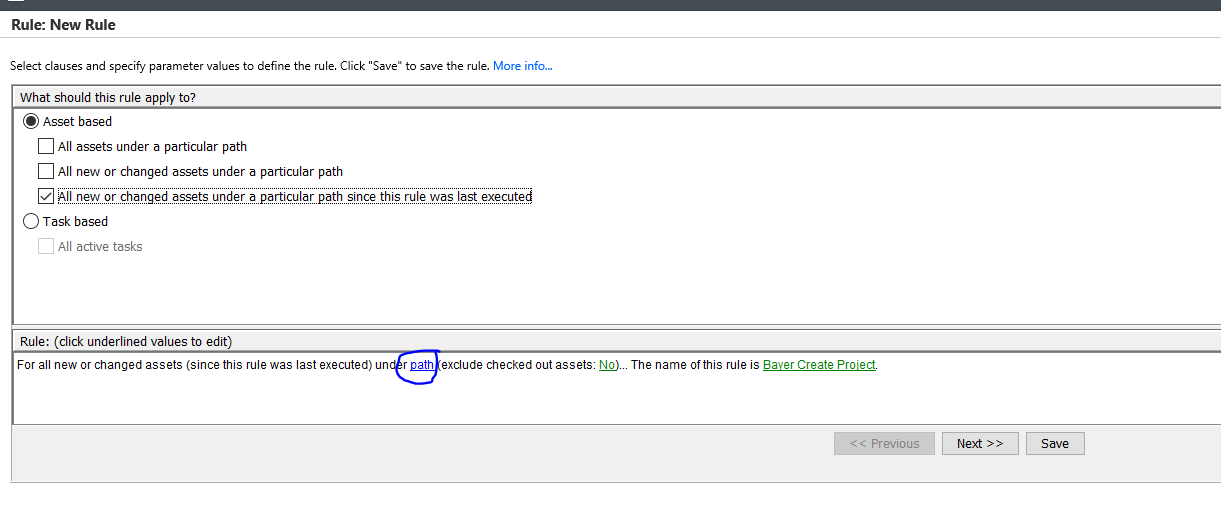Screen dimensions: 1221x529
Task: Uncheck new or changed assets since rule last executed
Action: pyautogui.click(x=46, y=196)
